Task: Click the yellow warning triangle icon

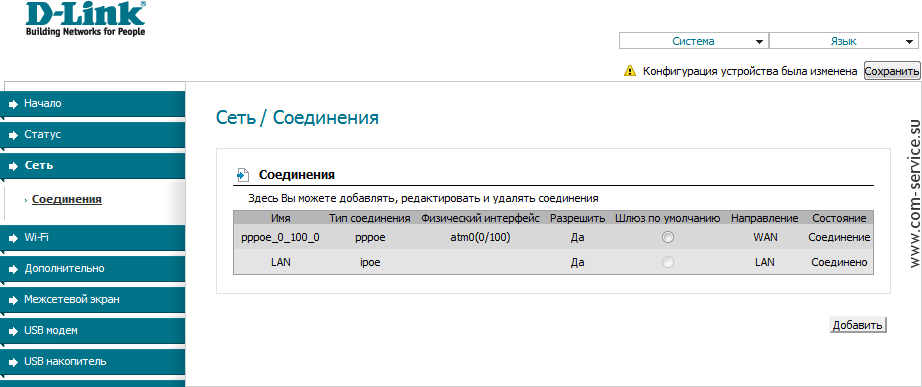Action: click(630, 71)
